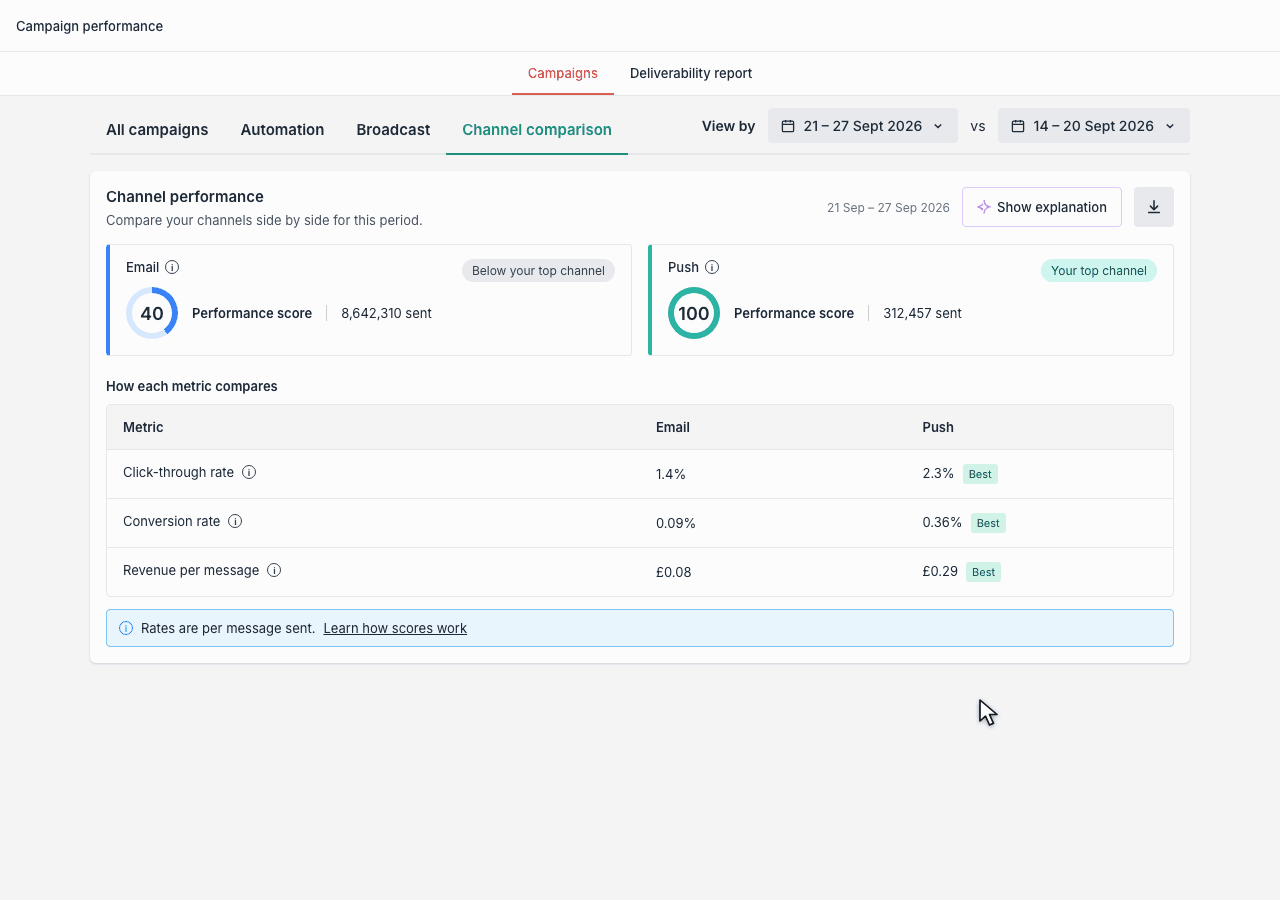The height and width of the screenshot is (900, 1280).
Task: Switch to the Broadcast tab
Action: pyautogui.click(x=393, y=130)
